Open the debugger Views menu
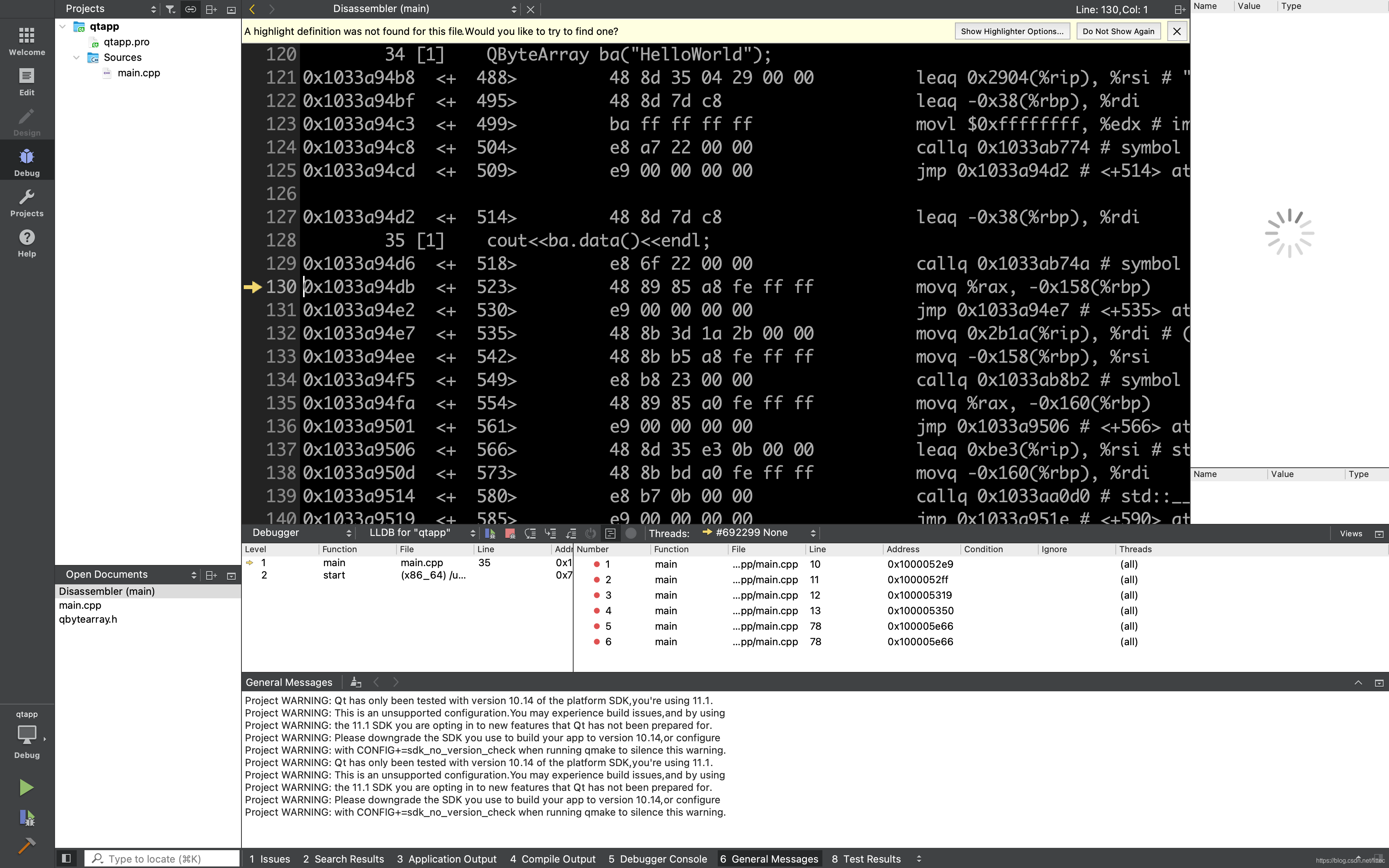The height and width of the screenshot is (868, 1389). coord(1351,533)
